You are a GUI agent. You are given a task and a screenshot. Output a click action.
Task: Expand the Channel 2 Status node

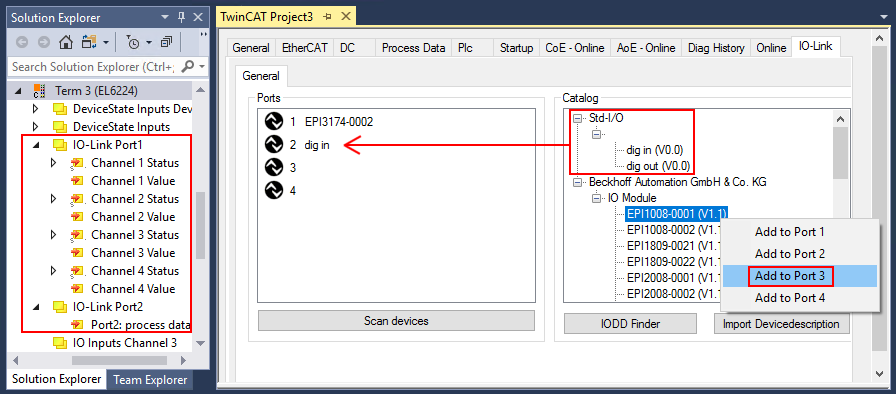click(x=54, y=199)
